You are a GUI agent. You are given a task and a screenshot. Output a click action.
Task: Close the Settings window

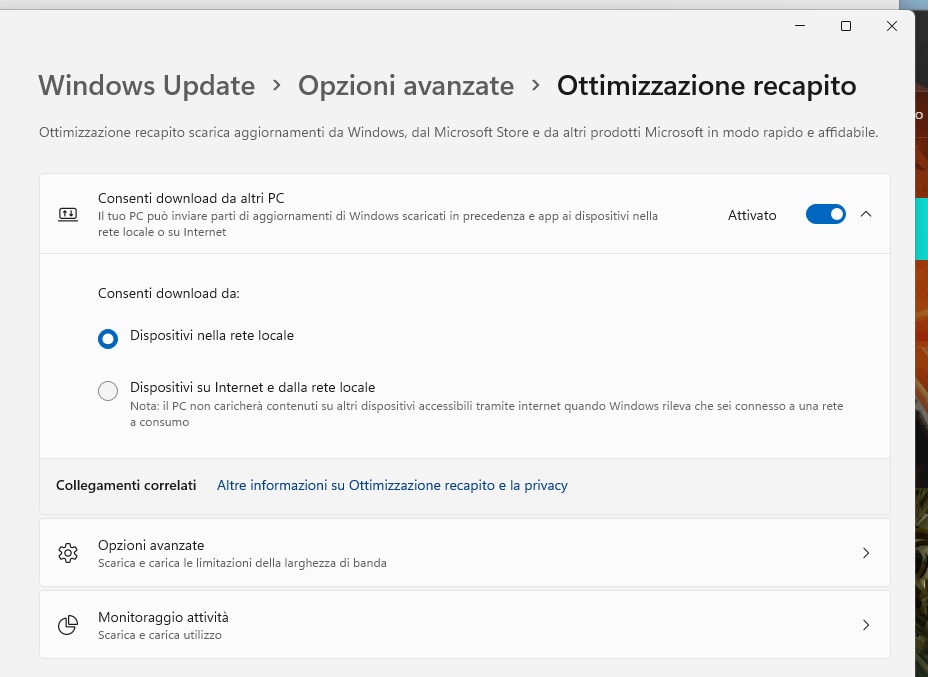892,26
